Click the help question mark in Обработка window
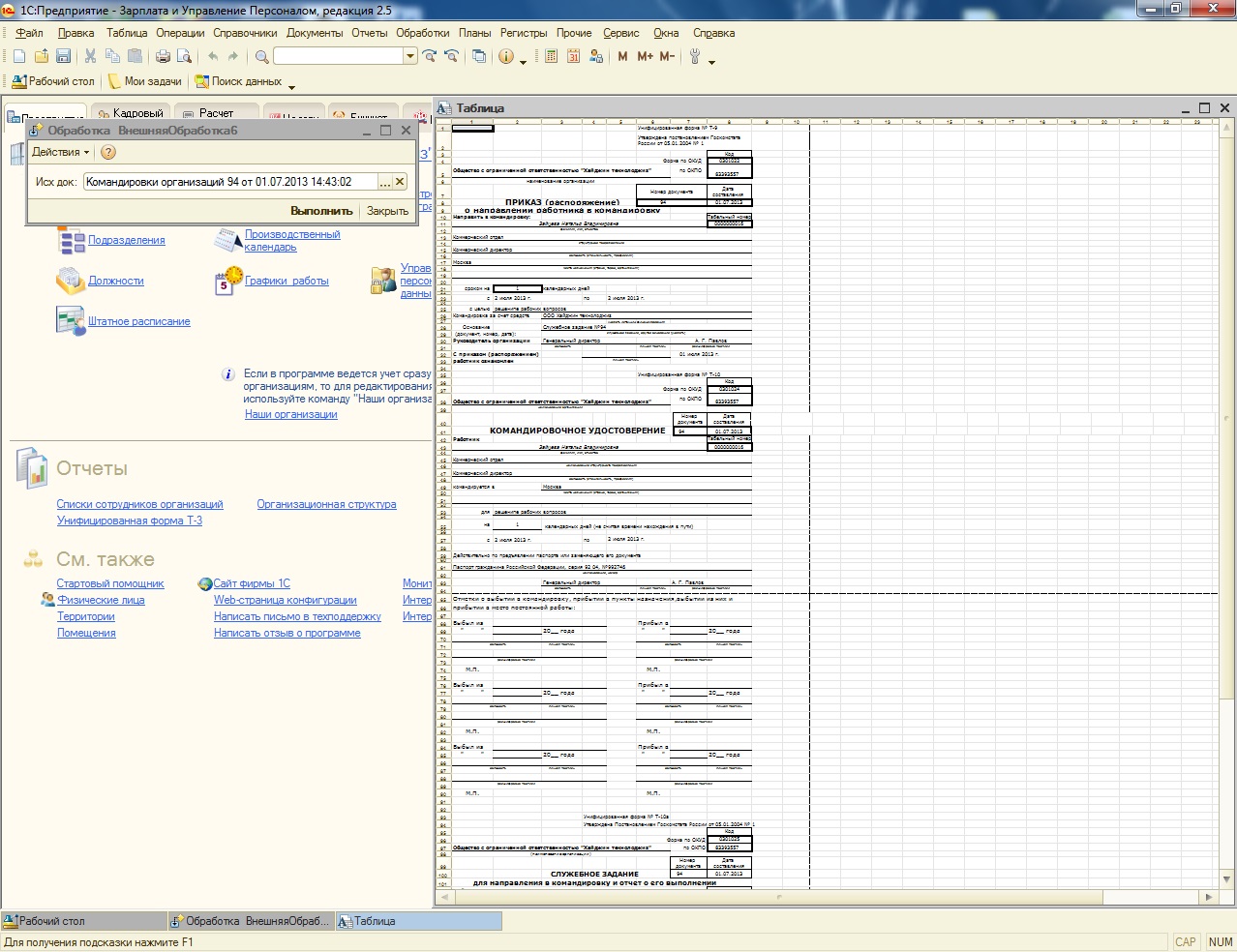Image resolution: width=1237 pixels, height=952 pixels. tap(108, 152)
